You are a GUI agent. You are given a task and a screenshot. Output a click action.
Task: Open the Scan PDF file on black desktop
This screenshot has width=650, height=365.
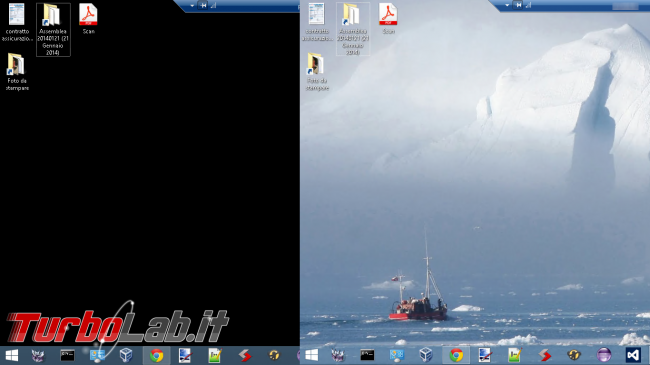click(x=88, y=19)
